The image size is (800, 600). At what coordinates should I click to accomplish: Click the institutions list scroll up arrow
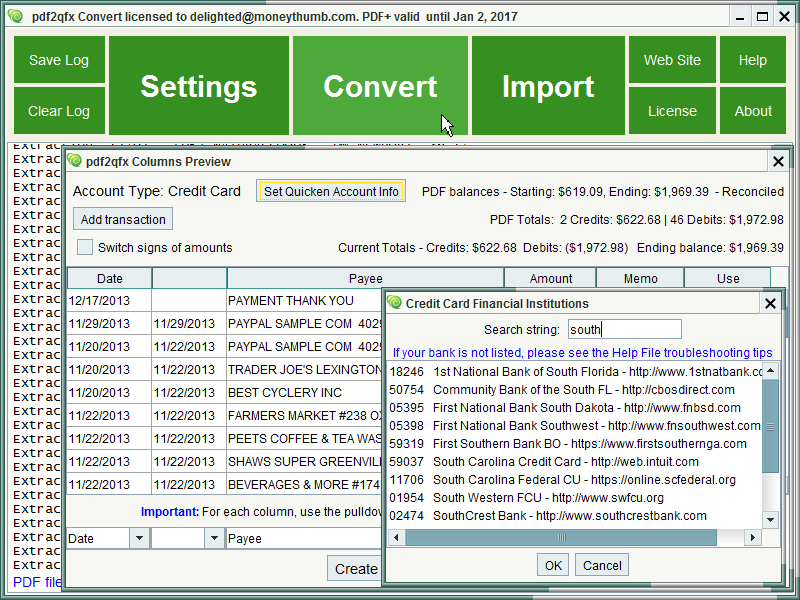(x=770, y=370)
